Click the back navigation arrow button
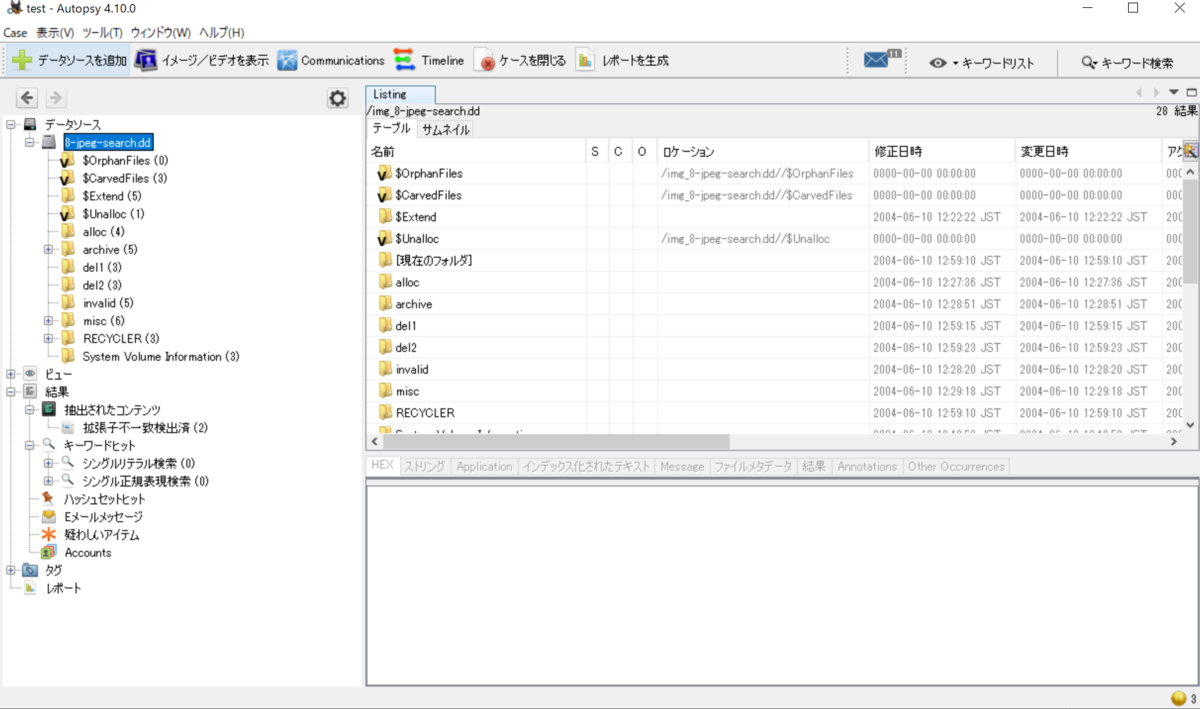Image resolution: width=1200 pixels, height=709 pixels. pyautogui.click(x=27, y=97)
